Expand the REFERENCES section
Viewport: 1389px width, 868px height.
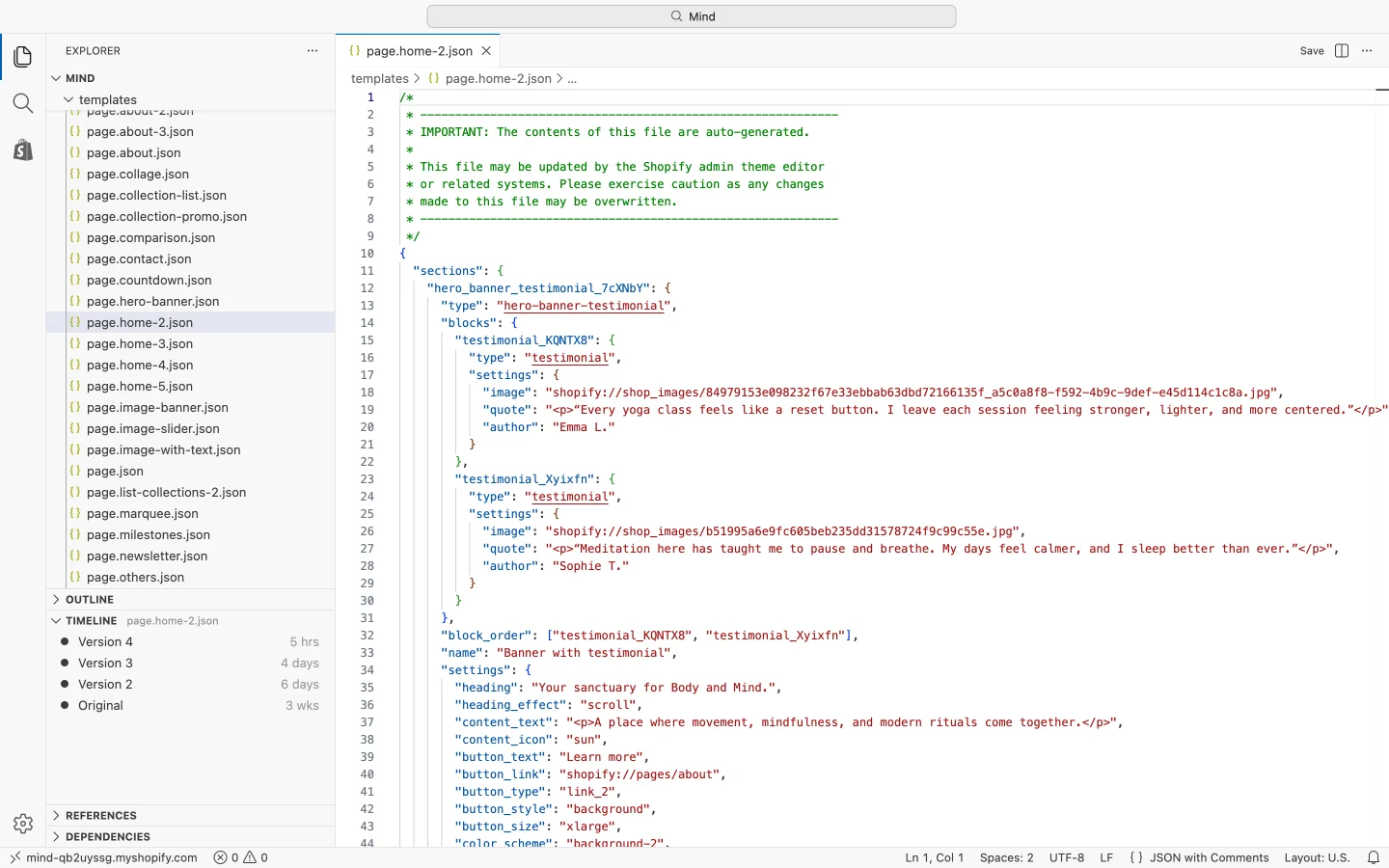pos(191,816)
